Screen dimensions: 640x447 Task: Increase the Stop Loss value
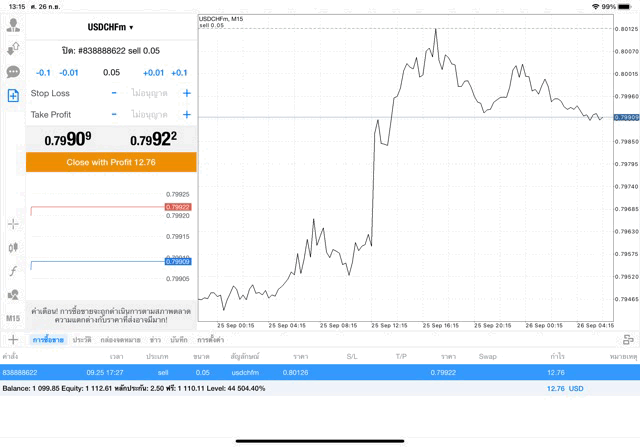187,93
